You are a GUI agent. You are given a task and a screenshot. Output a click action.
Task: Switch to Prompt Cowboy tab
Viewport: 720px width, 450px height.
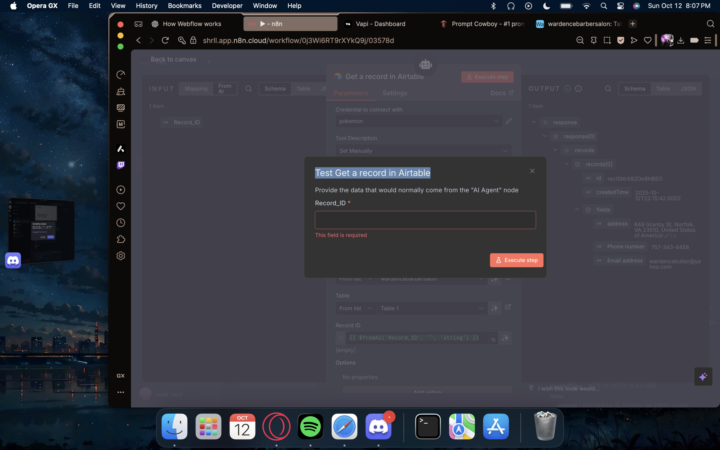point(482,24)
